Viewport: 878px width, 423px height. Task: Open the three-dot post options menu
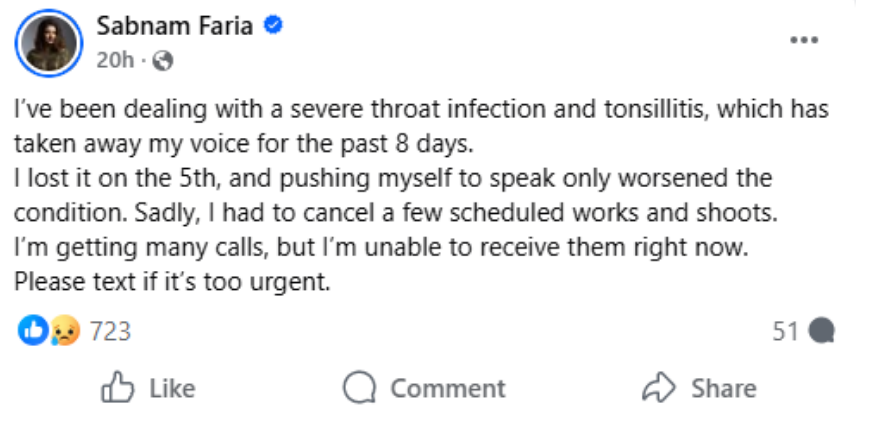pyautogui.click(x=804, y=41)
